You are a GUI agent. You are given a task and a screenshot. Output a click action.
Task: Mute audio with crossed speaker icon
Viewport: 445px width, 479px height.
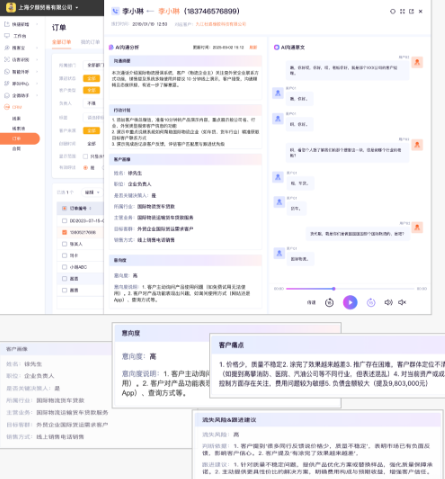(402, 302)
